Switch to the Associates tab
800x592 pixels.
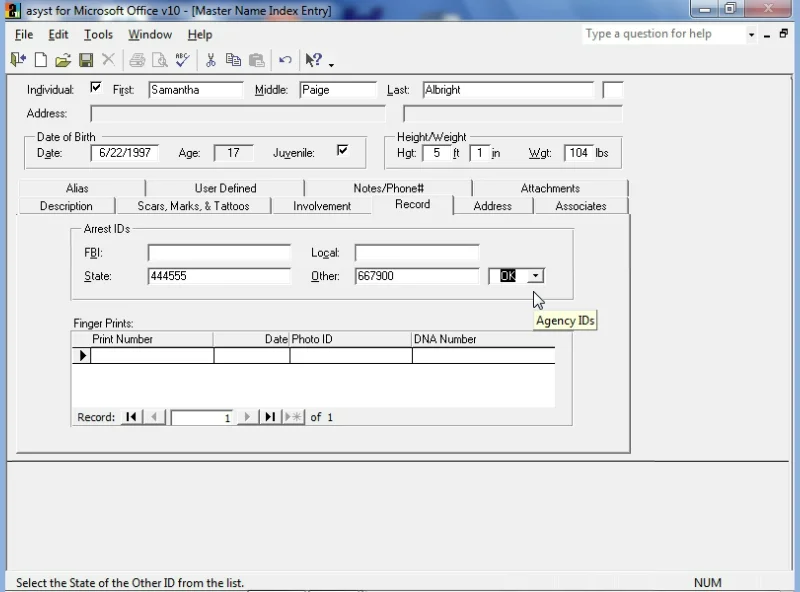[x=581, y=206]
